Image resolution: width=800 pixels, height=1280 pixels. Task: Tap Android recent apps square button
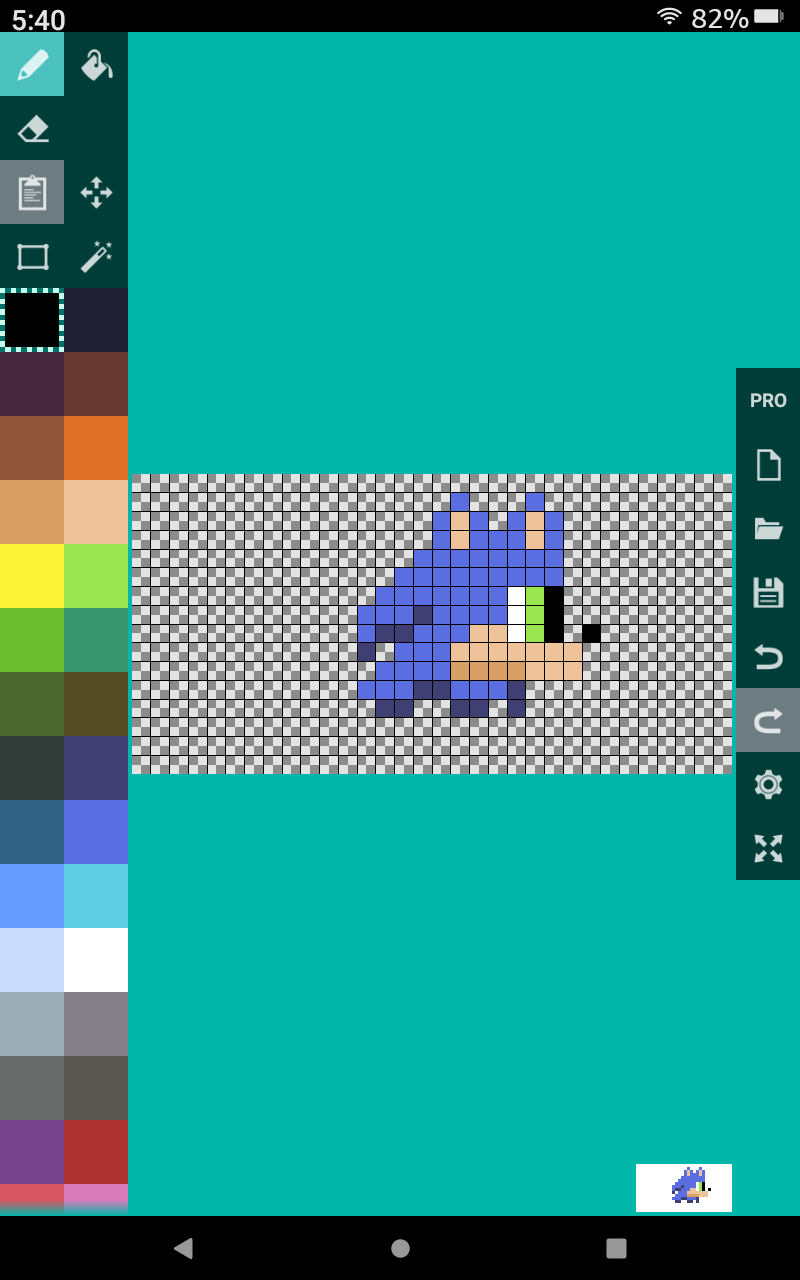616,1248
